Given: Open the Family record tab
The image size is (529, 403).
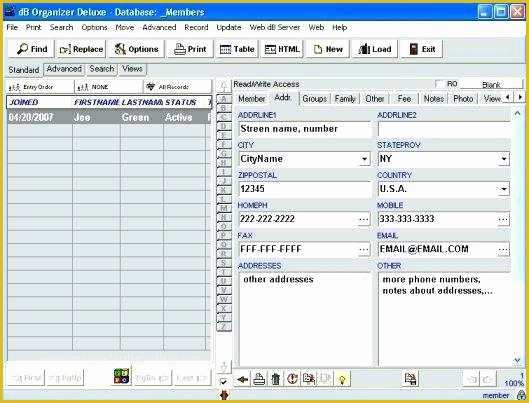Looking at the screenshot, I should tap(345, 99).
